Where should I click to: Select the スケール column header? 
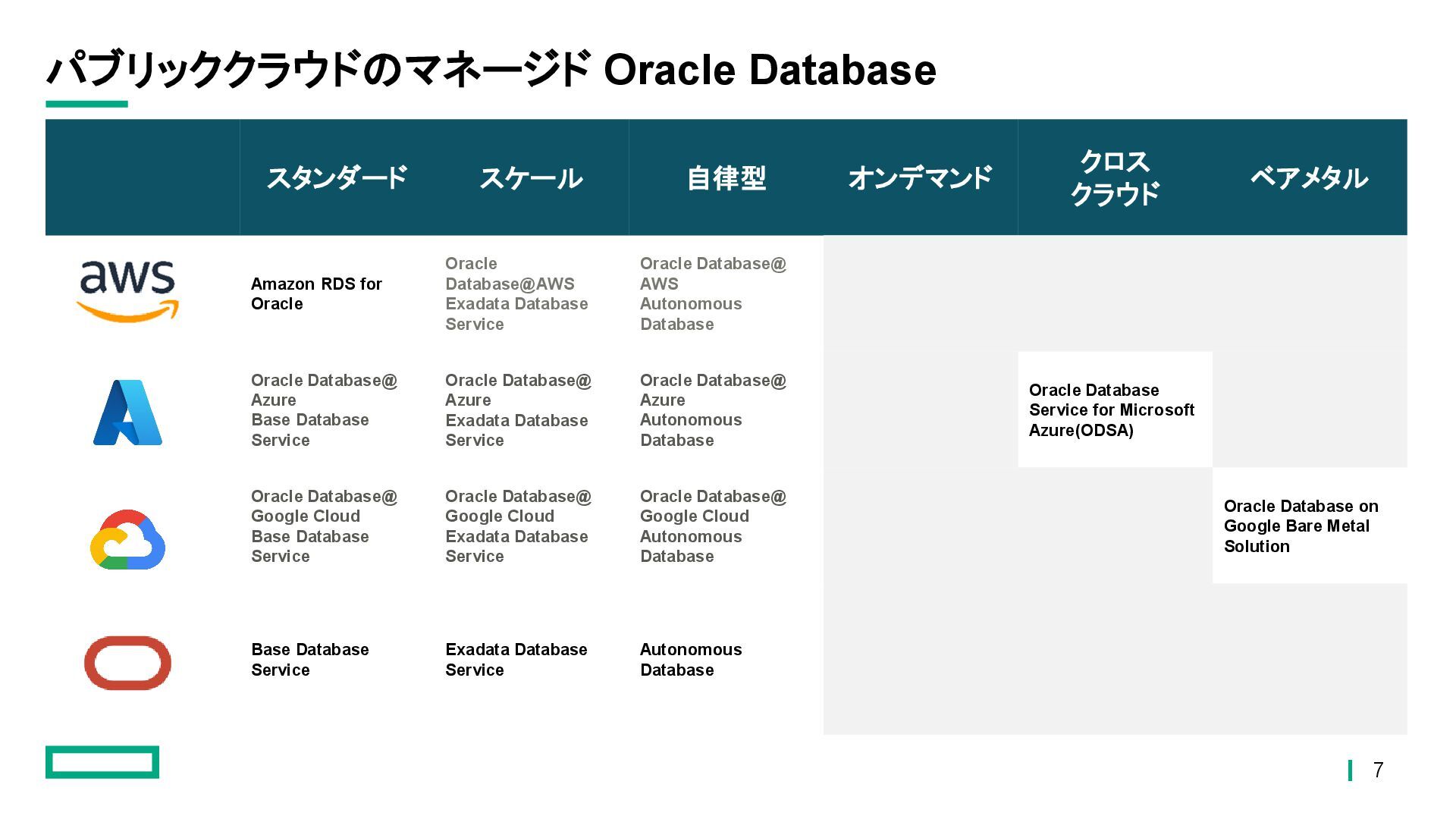tap(531, 177)
